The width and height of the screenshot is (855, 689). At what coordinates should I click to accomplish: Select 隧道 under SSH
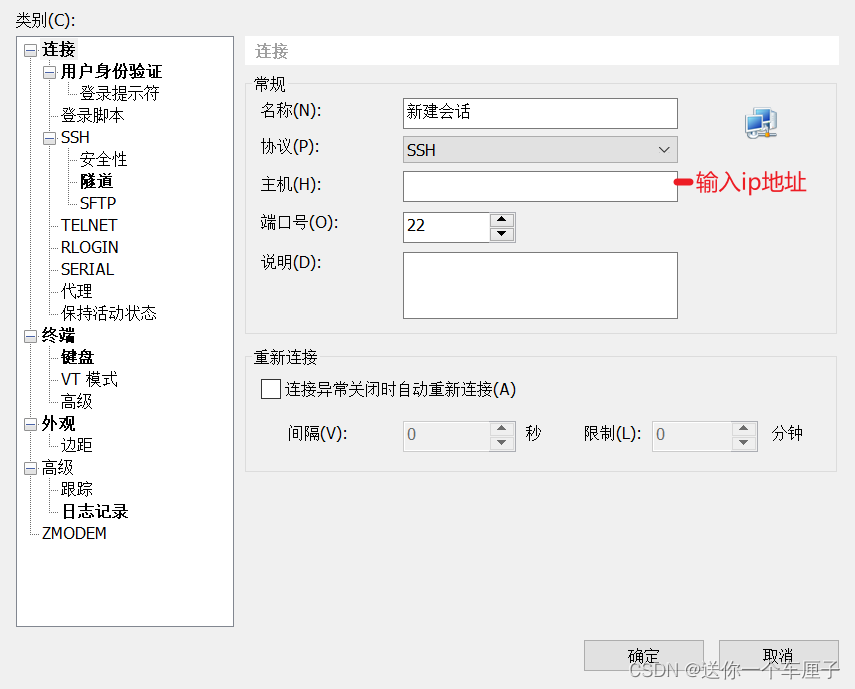click(96, 181)
